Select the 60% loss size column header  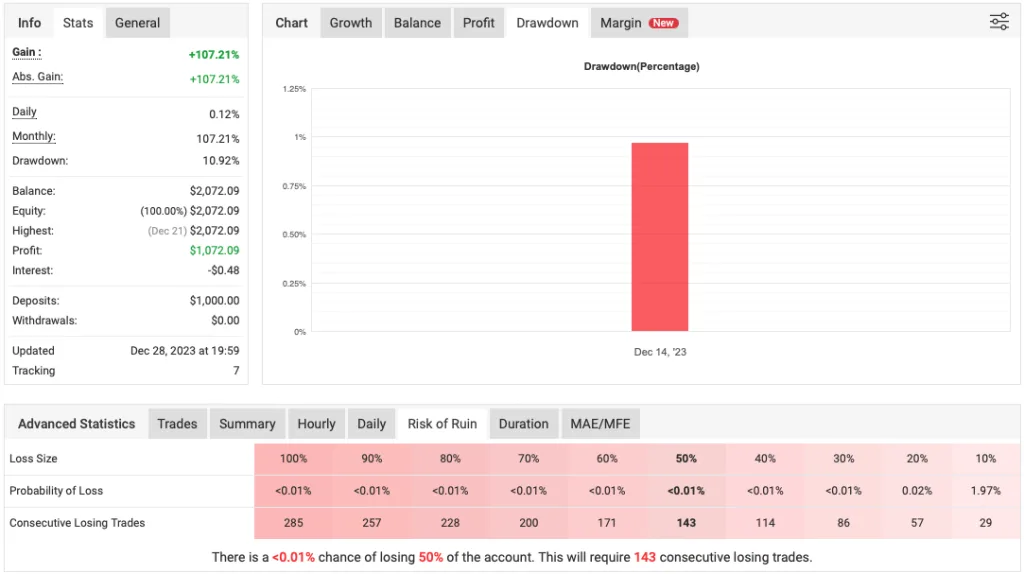(x=607, y=458)
